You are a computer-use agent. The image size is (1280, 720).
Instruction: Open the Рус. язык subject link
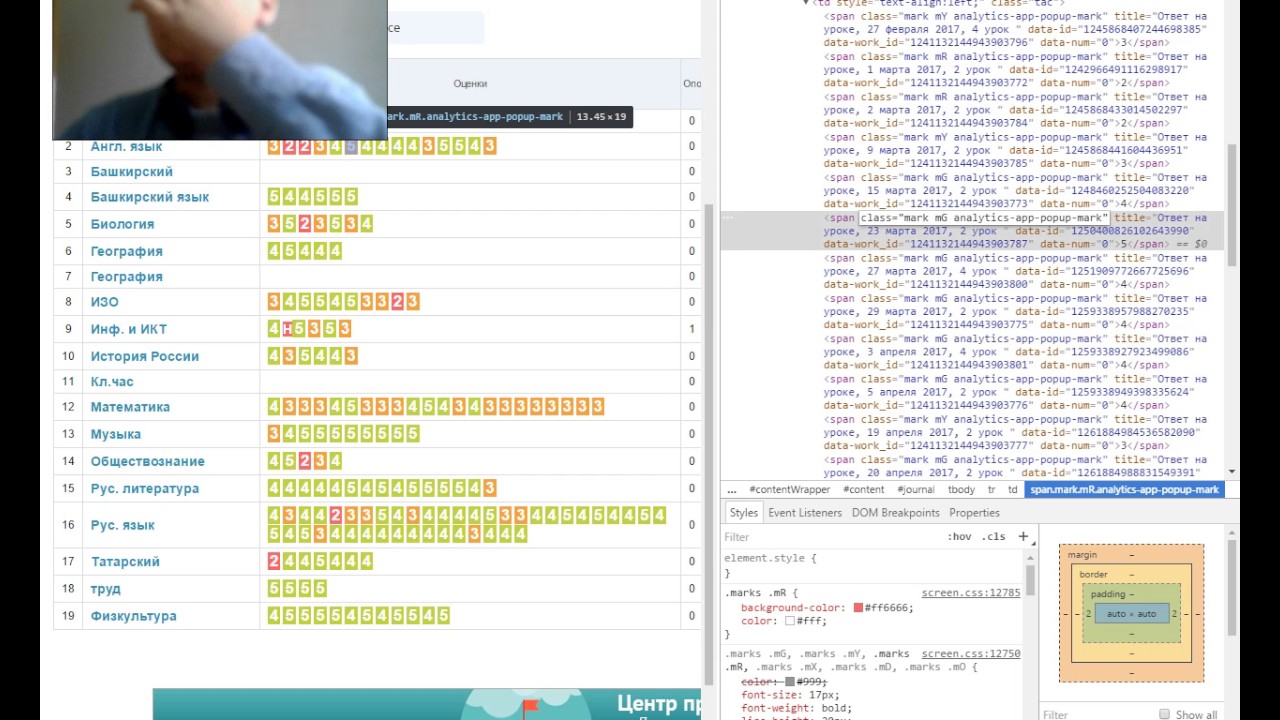[x=123, y=525]
